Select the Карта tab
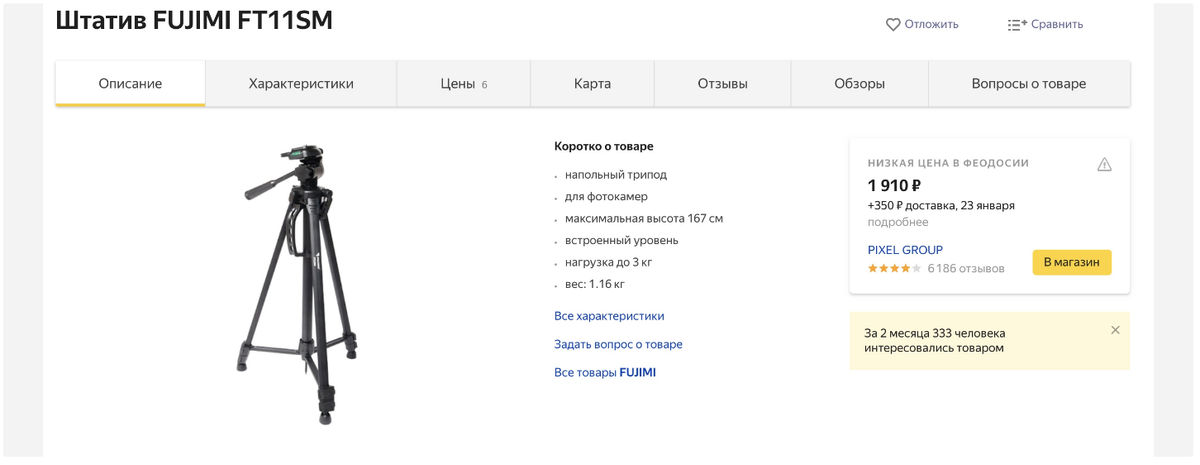1200x465 pixels. coord(592,84)
